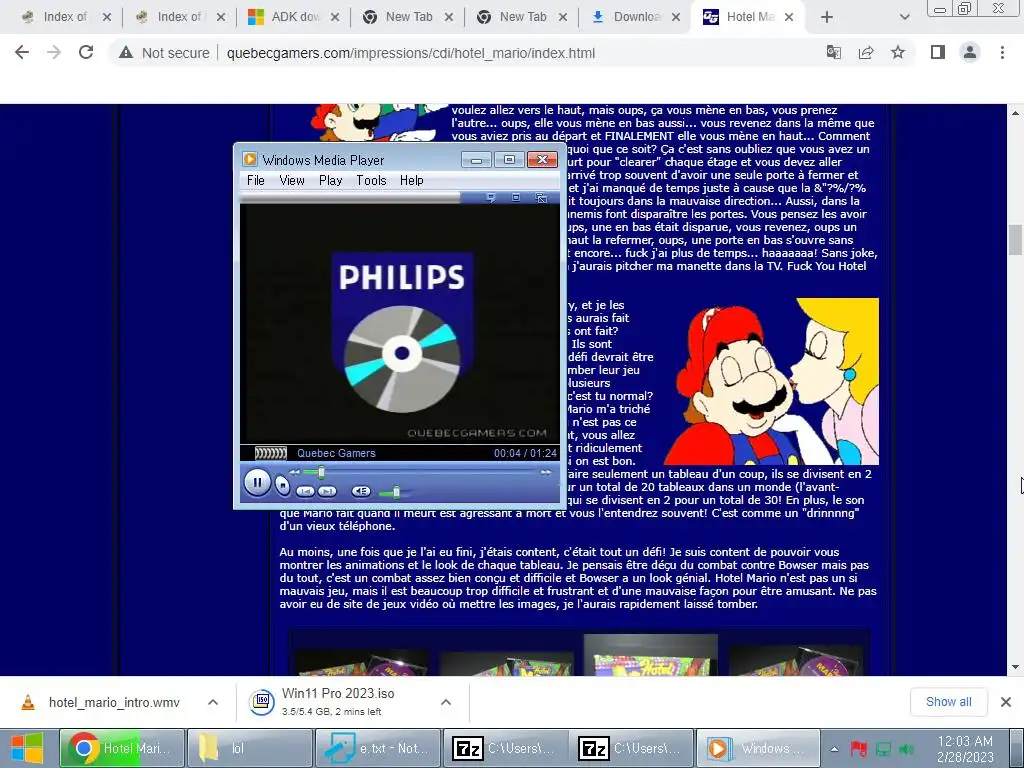
Task: Click the fast-forward arrows on the seek bar
Action: [545, 472]
